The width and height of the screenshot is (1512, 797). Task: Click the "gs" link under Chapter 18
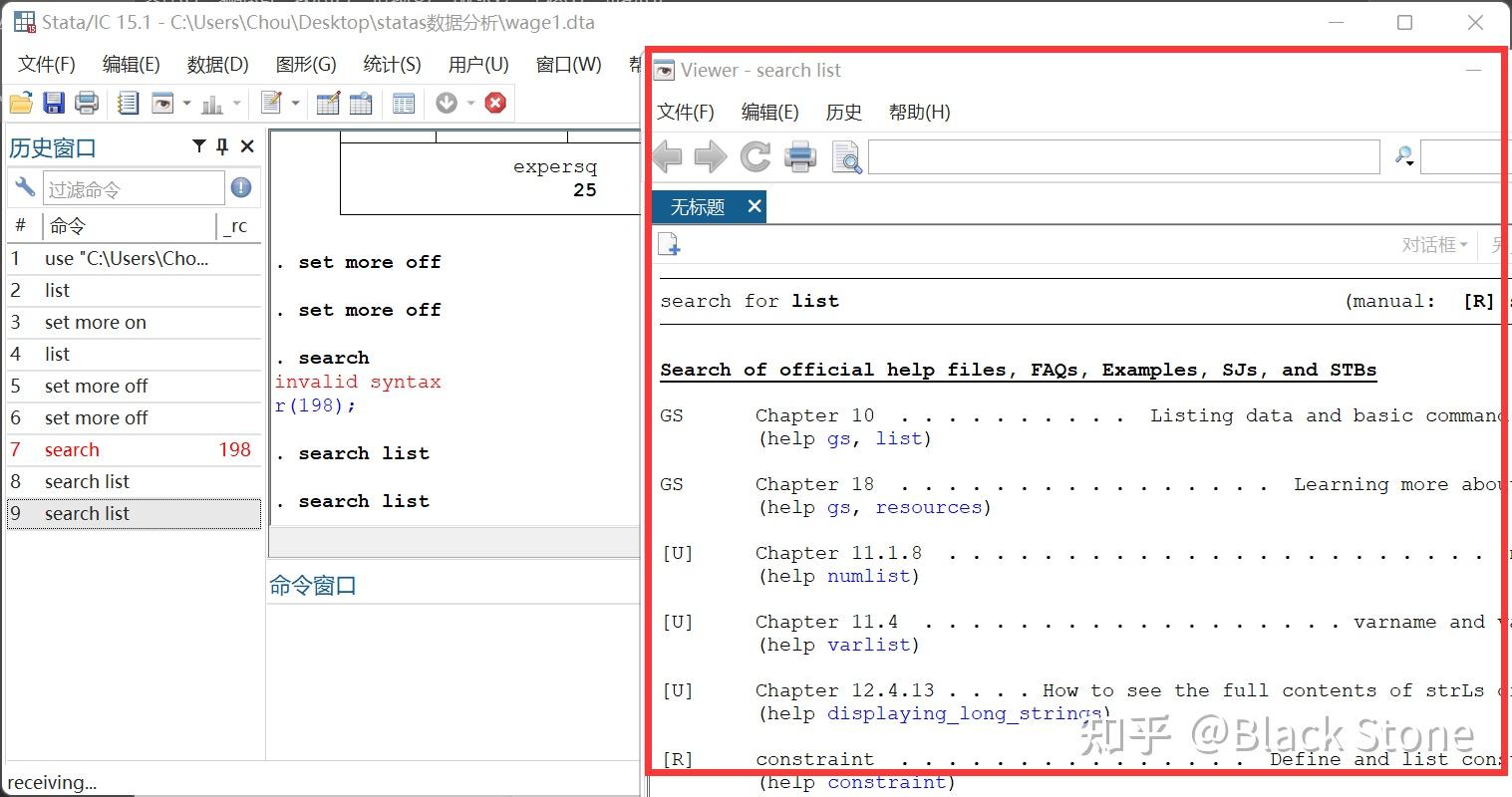pos(839,507)
